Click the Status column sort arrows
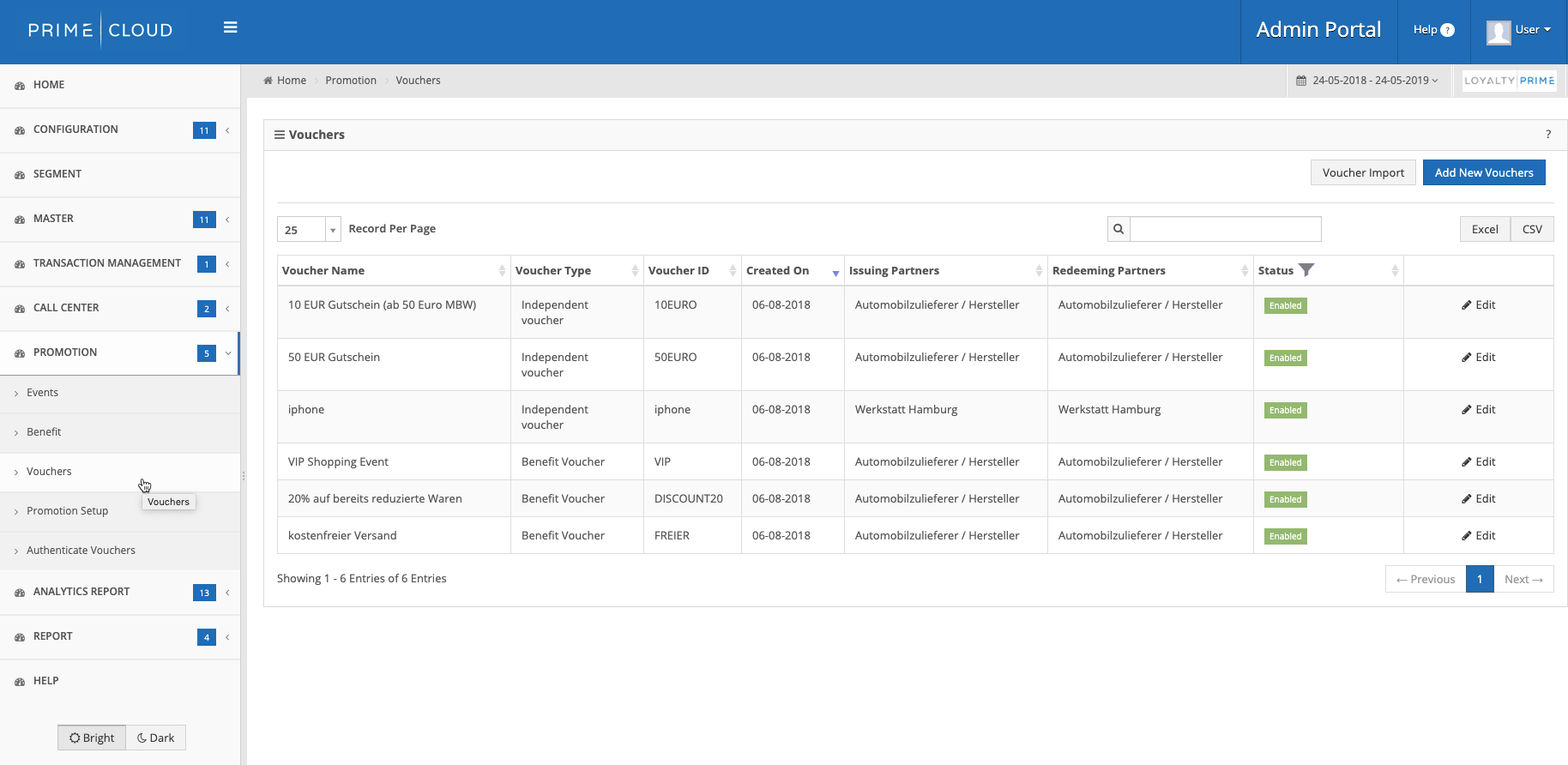This screenshot has width=1568, height=765. coord(1395,271)
